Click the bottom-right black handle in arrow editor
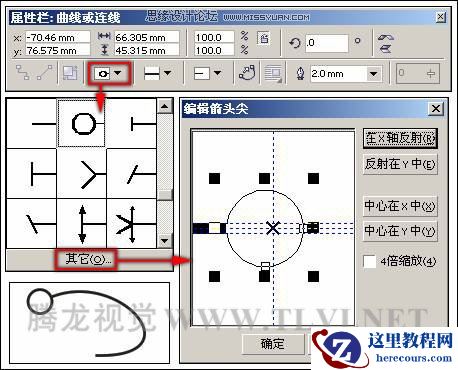 click(x=313, y=276)
